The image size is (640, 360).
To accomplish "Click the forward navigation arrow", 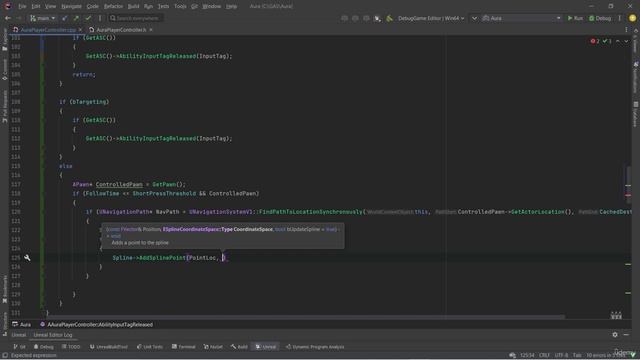I will [x=19, y=18].
